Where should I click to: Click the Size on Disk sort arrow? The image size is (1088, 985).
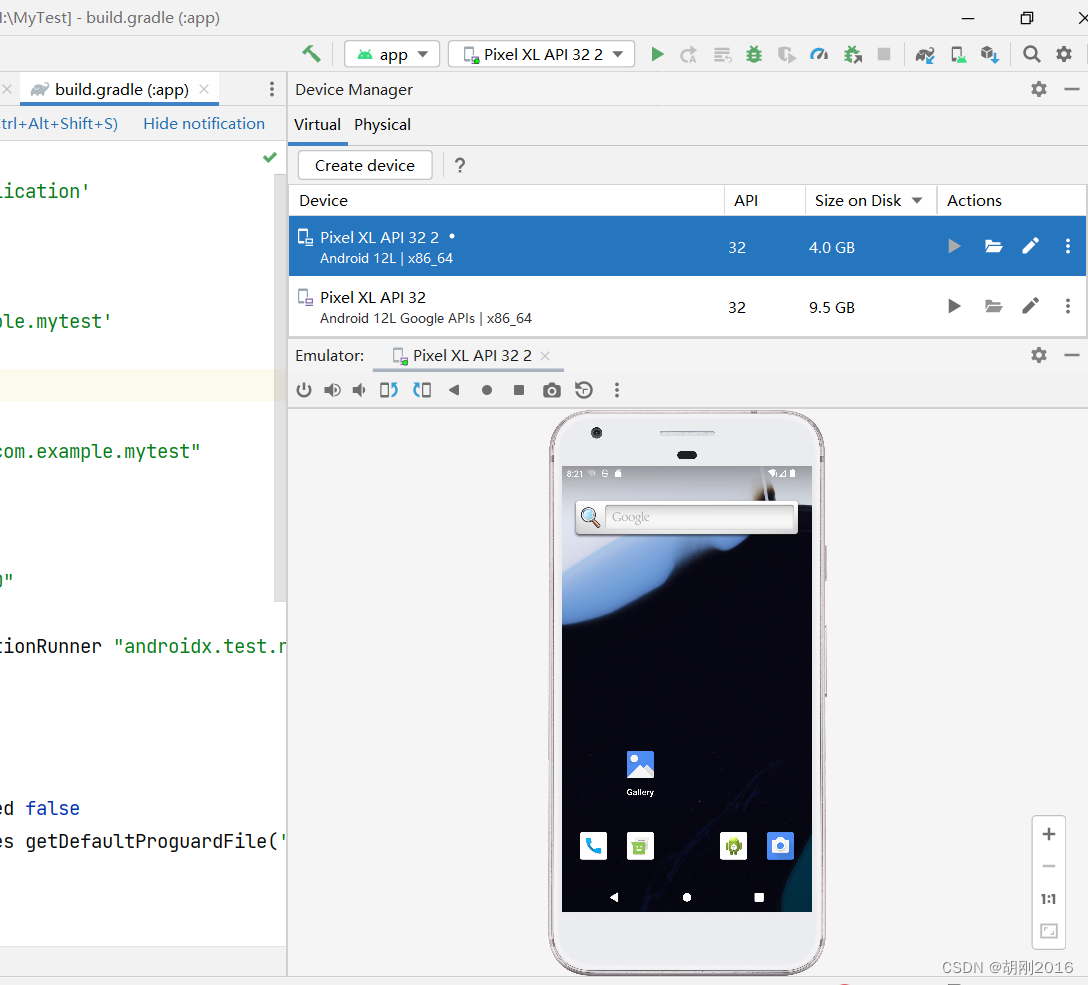coord(917,200)
